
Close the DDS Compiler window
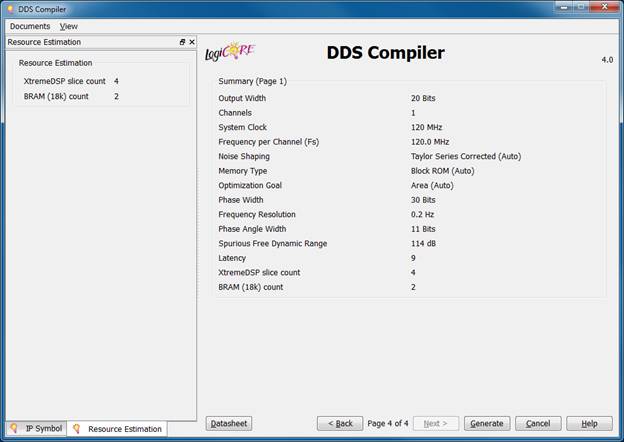pyautogui.click(x=604, y=7)
